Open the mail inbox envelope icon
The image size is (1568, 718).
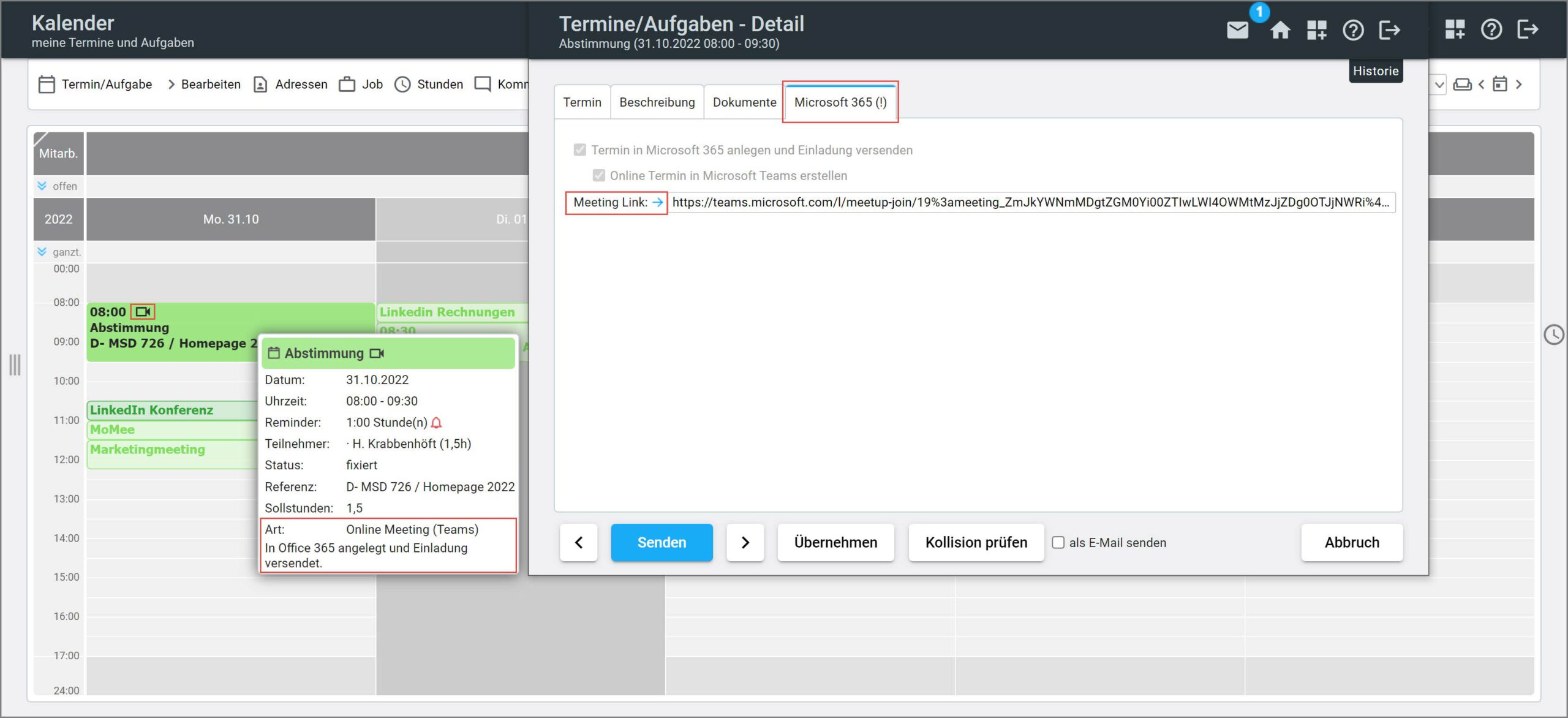(1237, 29)
